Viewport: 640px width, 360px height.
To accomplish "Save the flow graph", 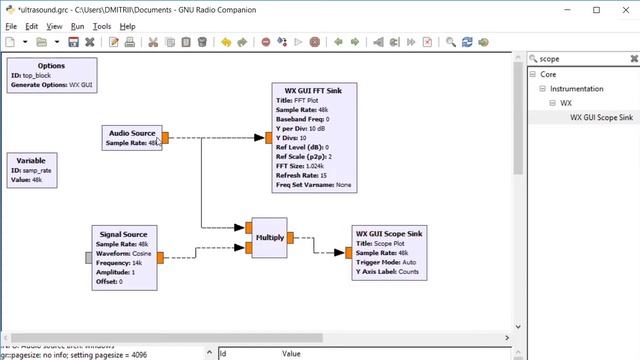I will tap(73, 42).
